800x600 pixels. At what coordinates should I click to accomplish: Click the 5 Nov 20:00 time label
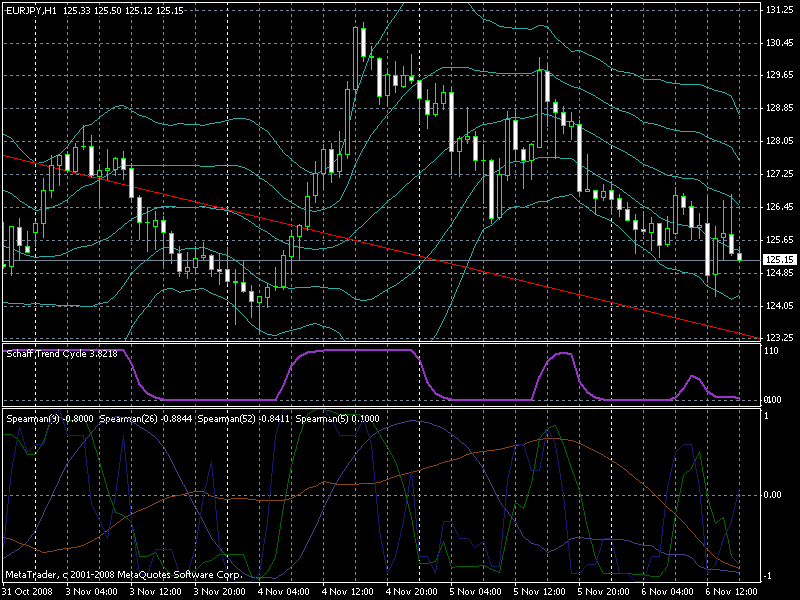(604, 592)
